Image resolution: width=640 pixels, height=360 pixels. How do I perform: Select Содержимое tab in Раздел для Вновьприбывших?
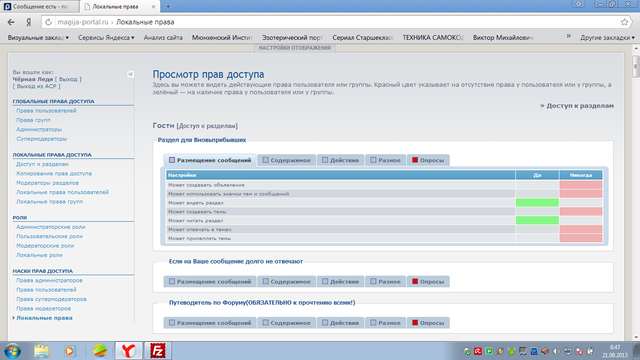(x=287, y=160)
